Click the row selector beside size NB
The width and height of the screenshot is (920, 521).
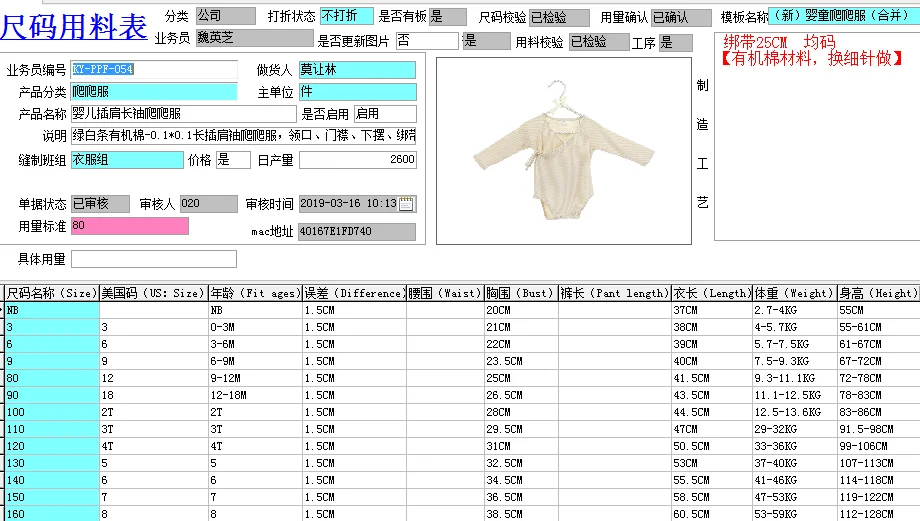(x=2, y=310)
